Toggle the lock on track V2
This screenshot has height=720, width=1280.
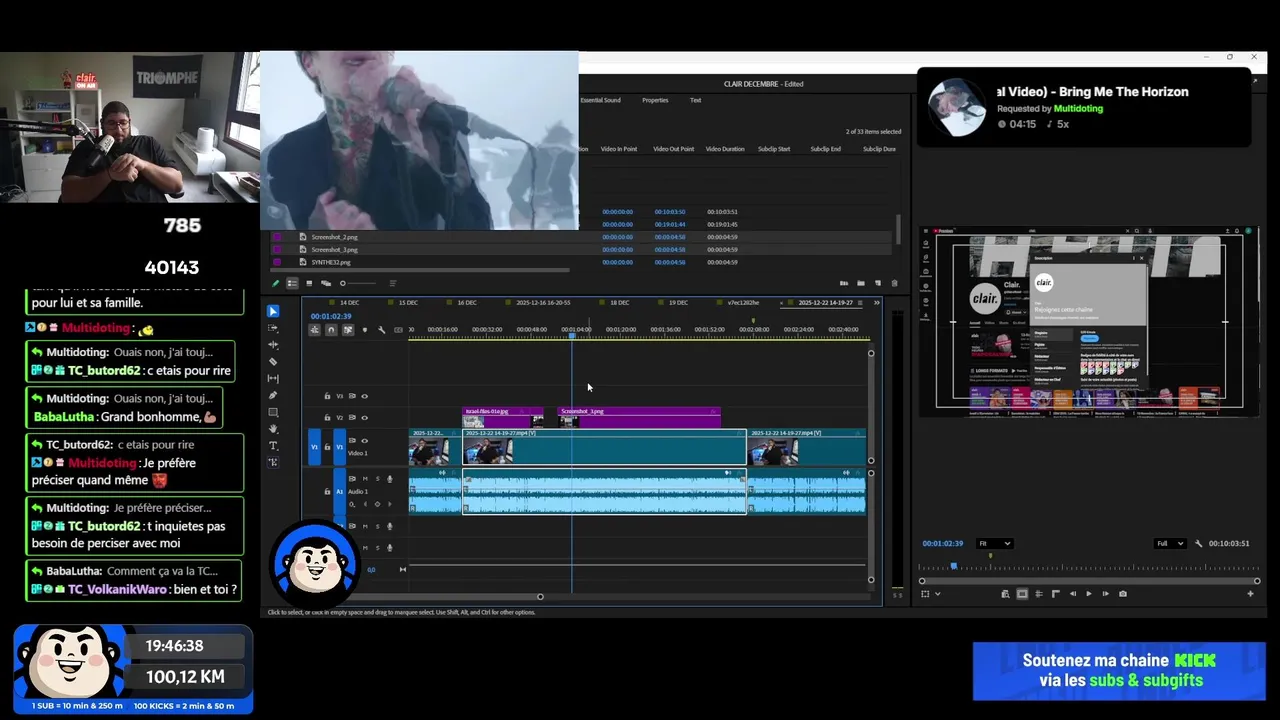point(327,418)
